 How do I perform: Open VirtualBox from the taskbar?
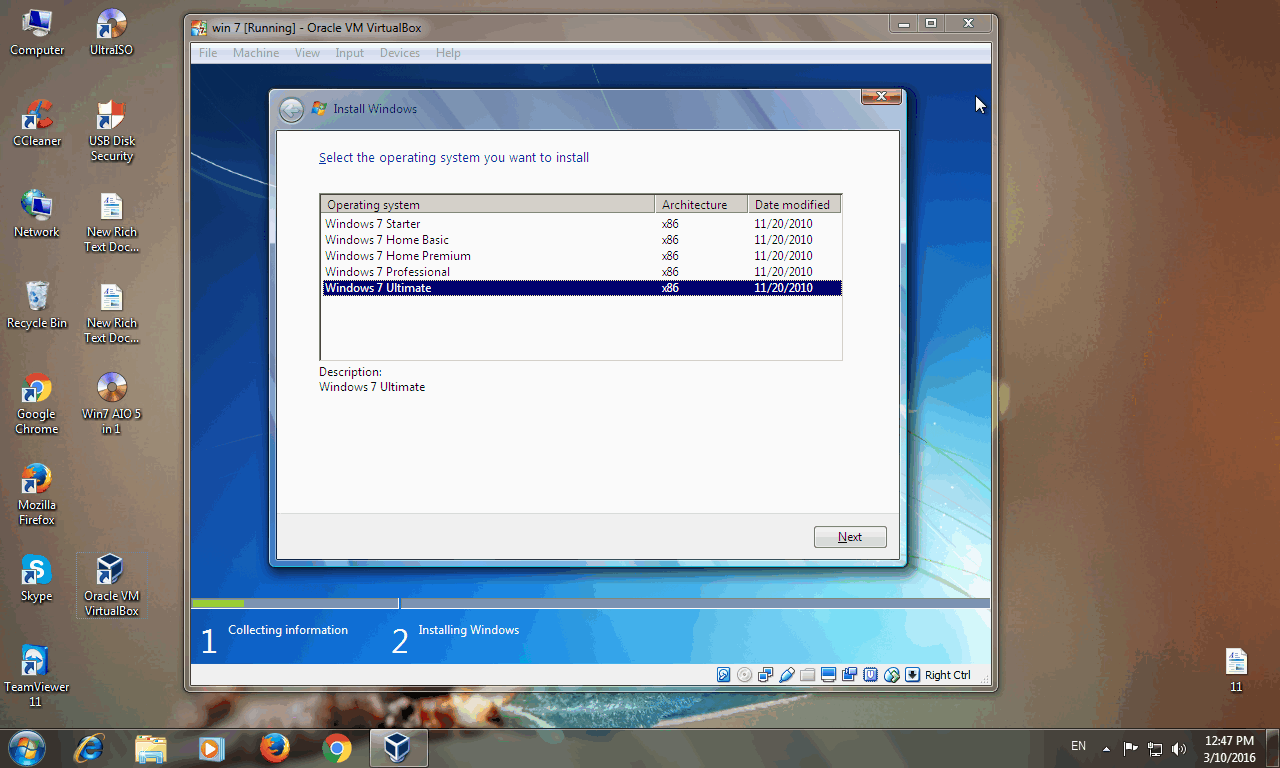coord(399,748)
